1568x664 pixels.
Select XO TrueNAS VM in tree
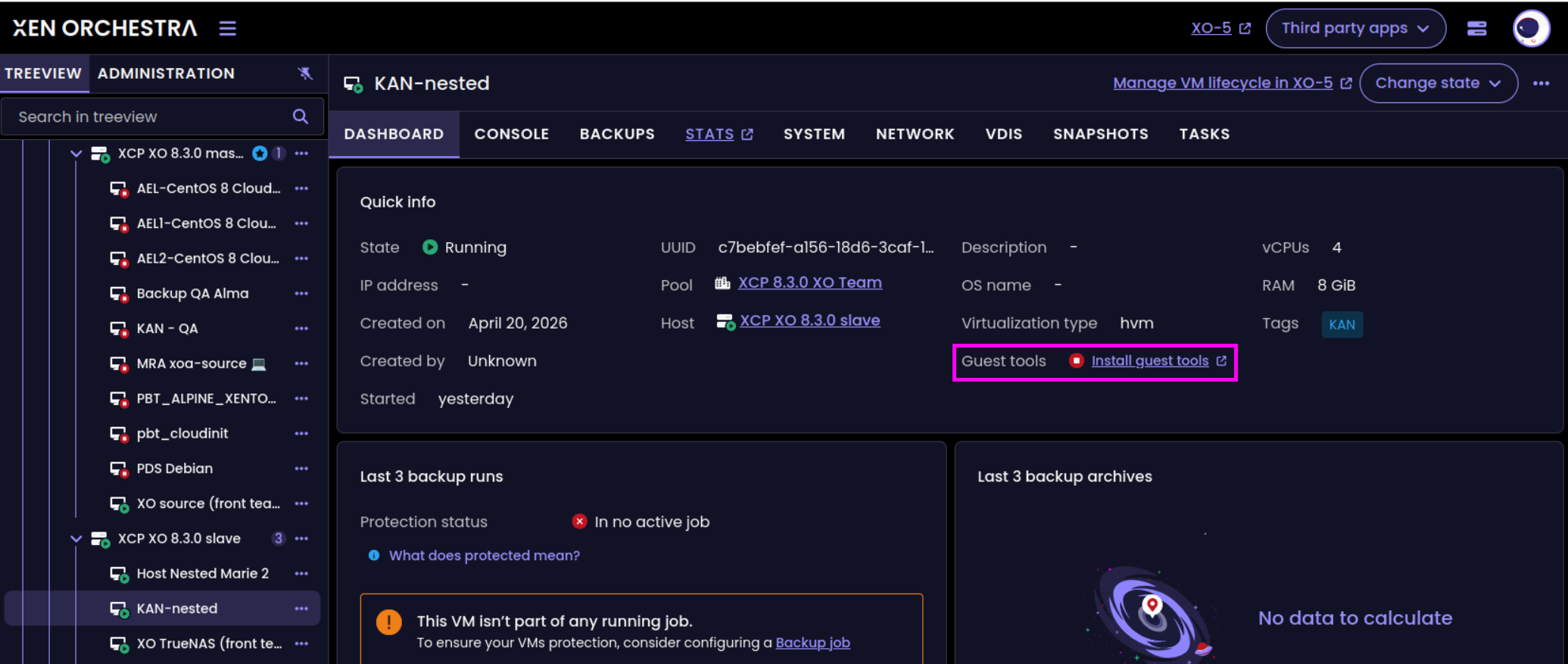[209, 644]
